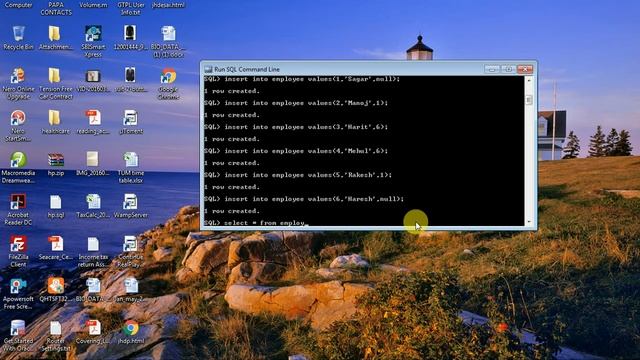This screenshot has height=360, width=640.
Task: Click the insert line containing 'Mehul'
Action: point(296,151)
